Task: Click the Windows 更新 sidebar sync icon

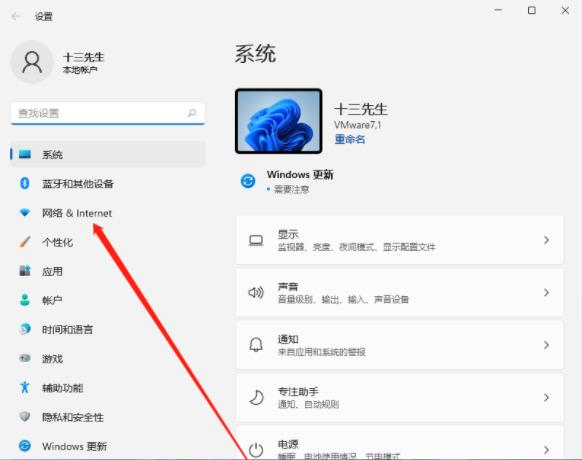Action: (x=25, y=446)
